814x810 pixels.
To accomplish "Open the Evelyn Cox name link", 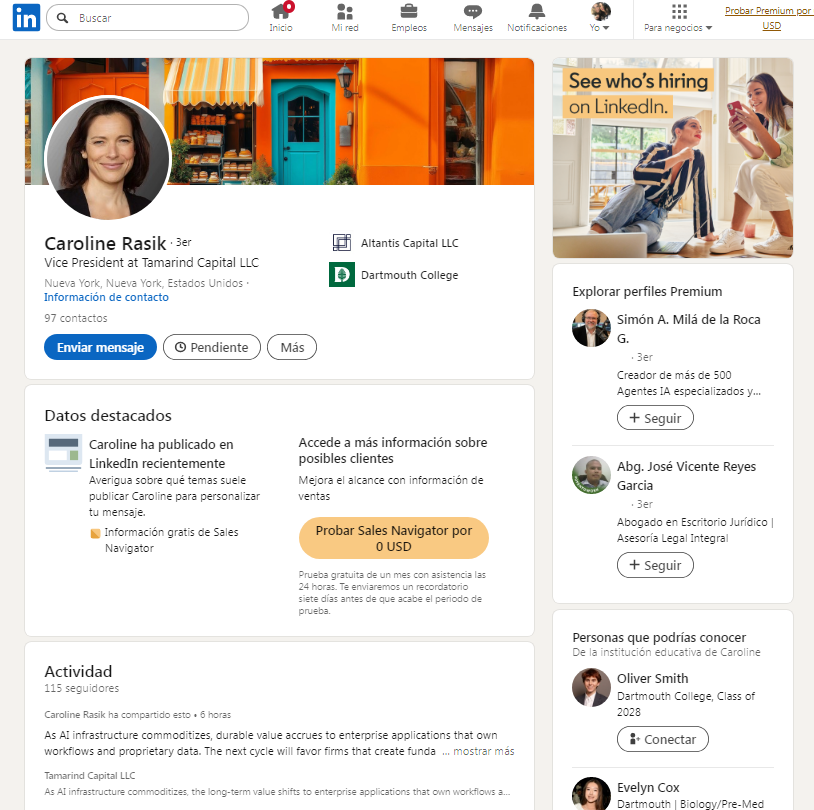I will click(648, 788).
